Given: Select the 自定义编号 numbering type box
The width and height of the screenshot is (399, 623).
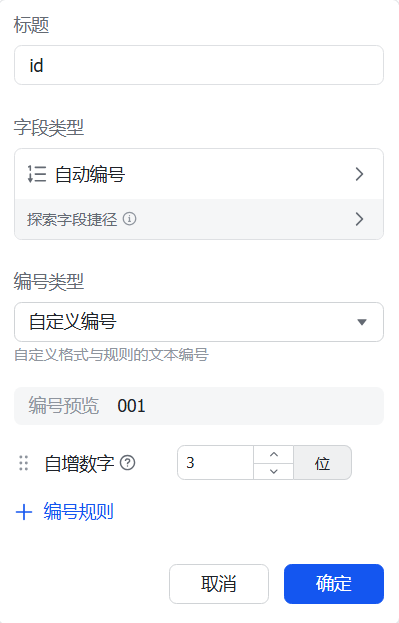Looking at the screenshot, I should click(x=199, y=322).
